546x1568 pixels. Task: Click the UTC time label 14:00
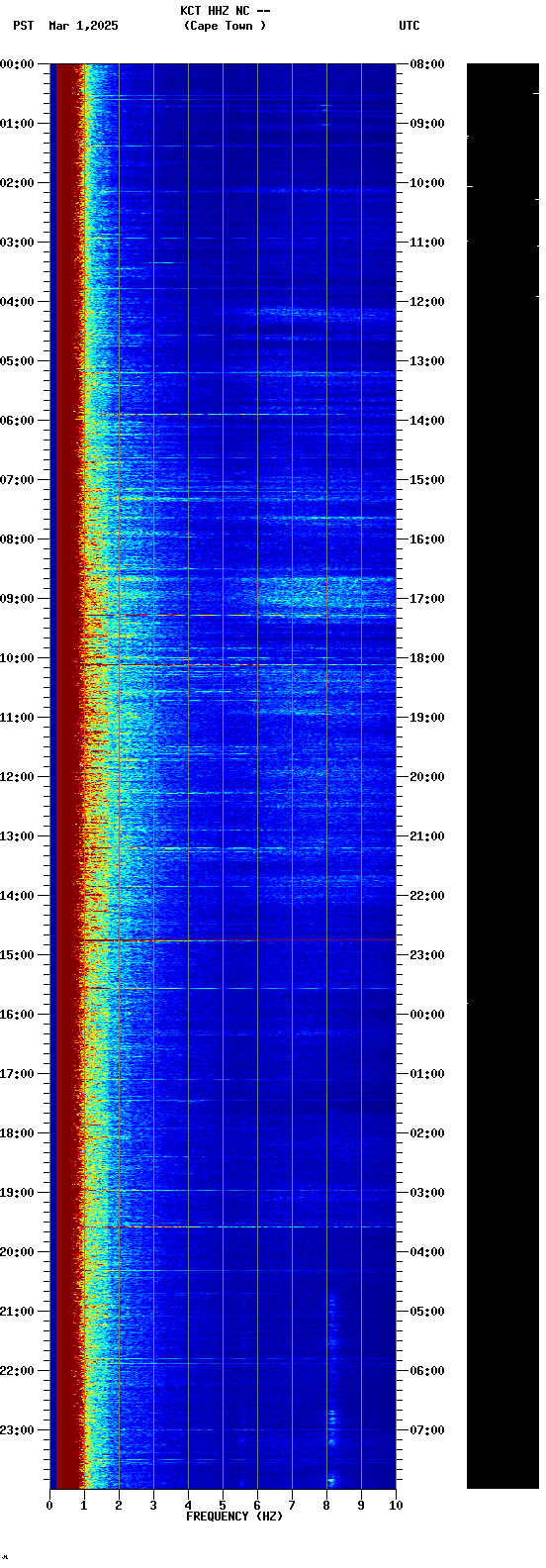coord(427,421)
